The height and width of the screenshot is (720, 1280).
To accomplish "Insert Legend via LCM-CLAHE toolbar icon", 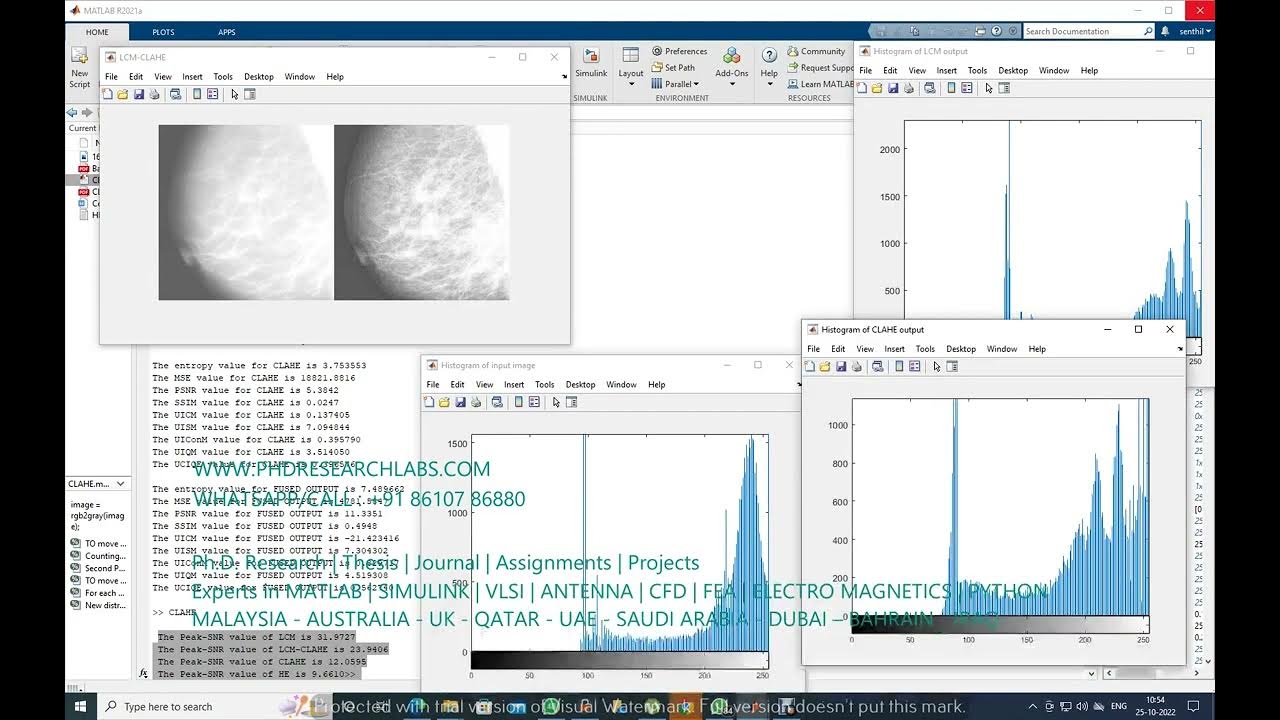I will click(x=213, y=94).
